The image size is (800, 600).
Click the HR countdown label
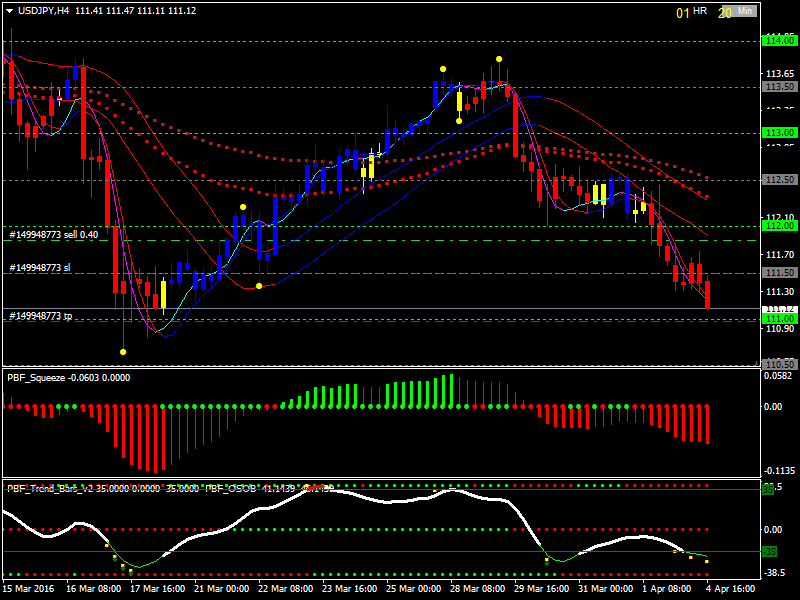(700, 11)
